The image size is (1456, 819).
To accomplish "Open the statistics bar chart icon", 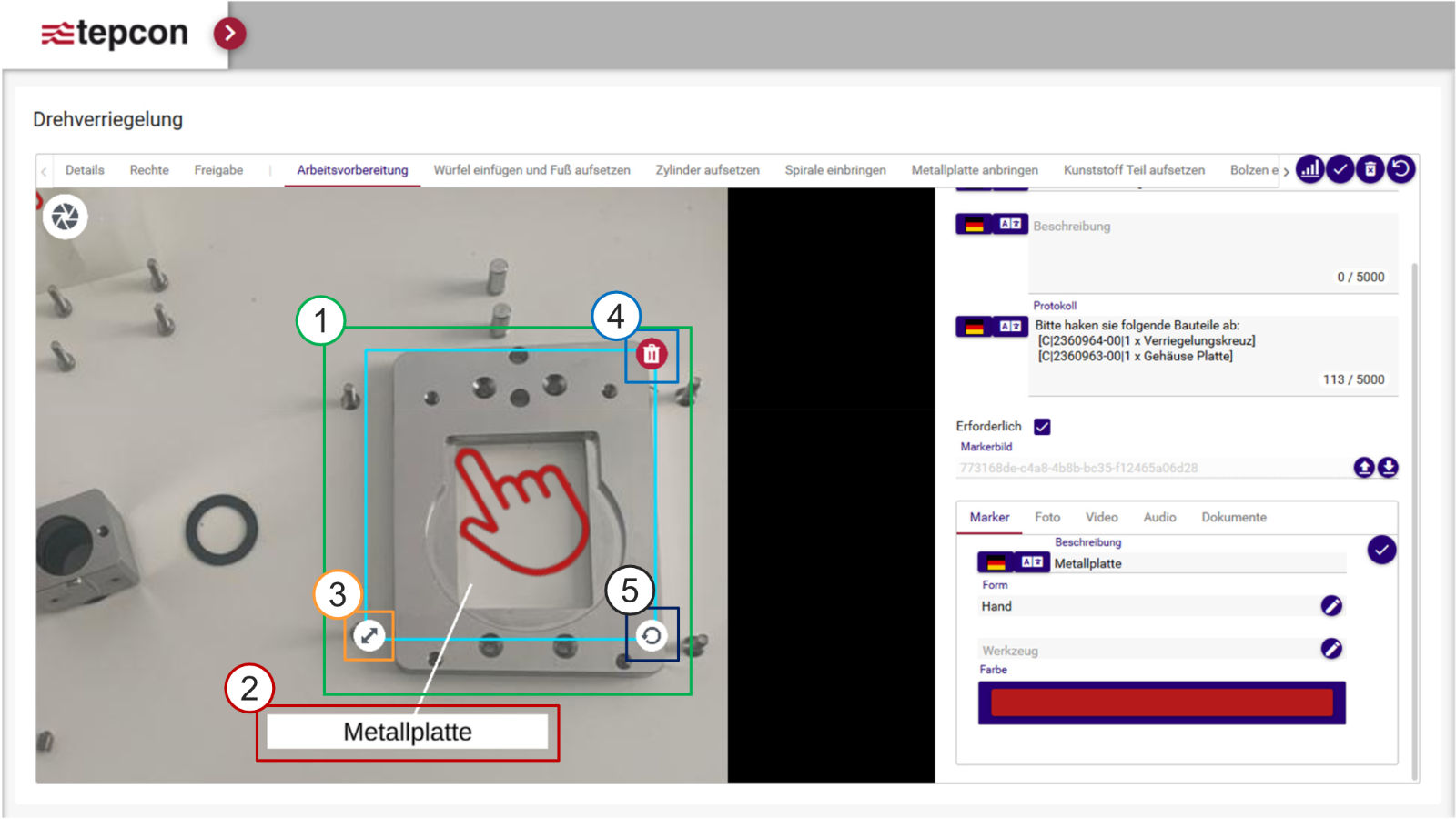I will [1309, 169].
